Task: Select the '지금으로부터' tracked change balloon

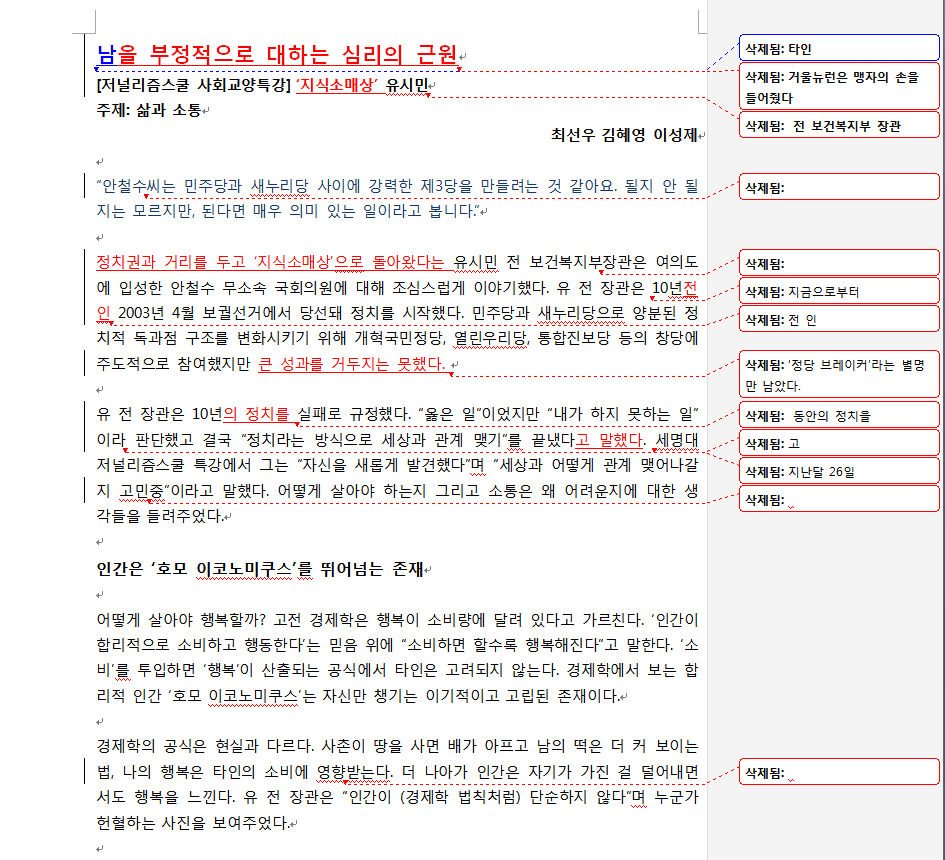Action: pos(838,290)
